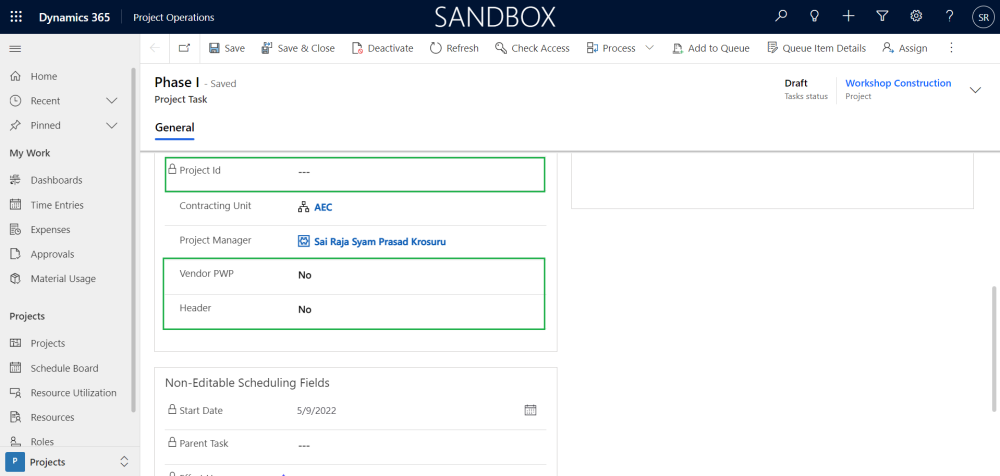1000x476 pixels.
Task: Open the Sai Raja Syam Prasad Krosuru link
Action: coord(379,242)
